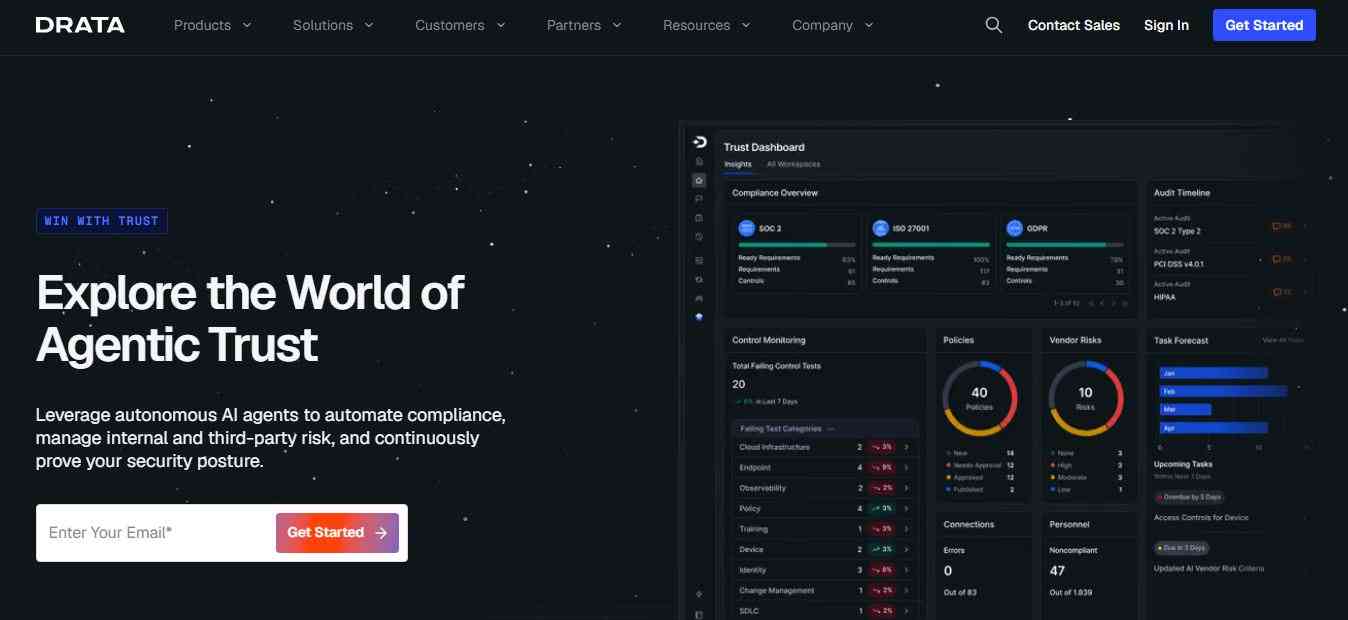Click the Policies donut chart

[x=979, y=398]
